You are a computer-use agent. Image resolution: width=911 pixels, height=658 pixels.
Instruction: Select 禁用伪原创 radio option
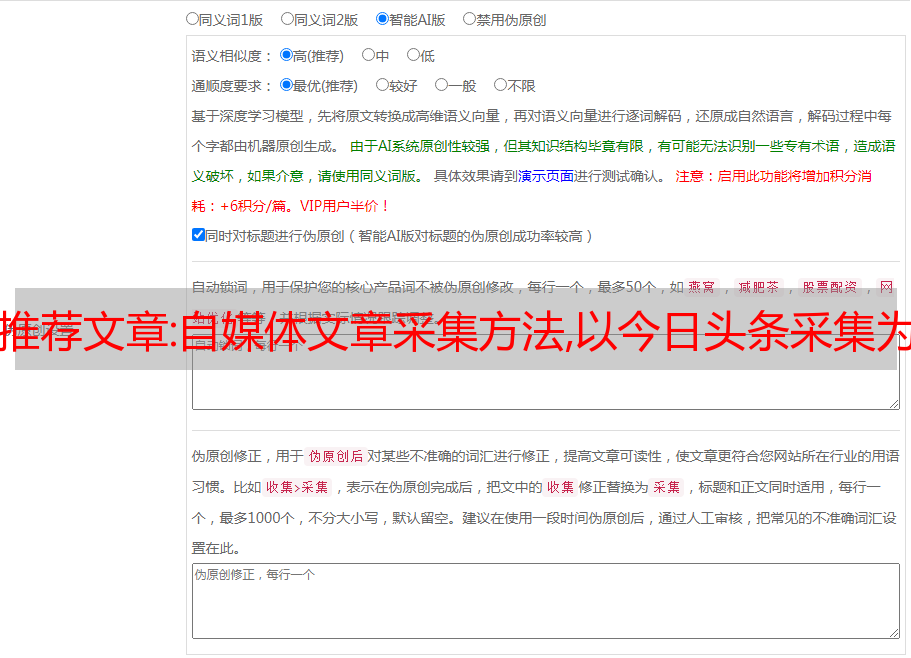click(x=469, y=19)
